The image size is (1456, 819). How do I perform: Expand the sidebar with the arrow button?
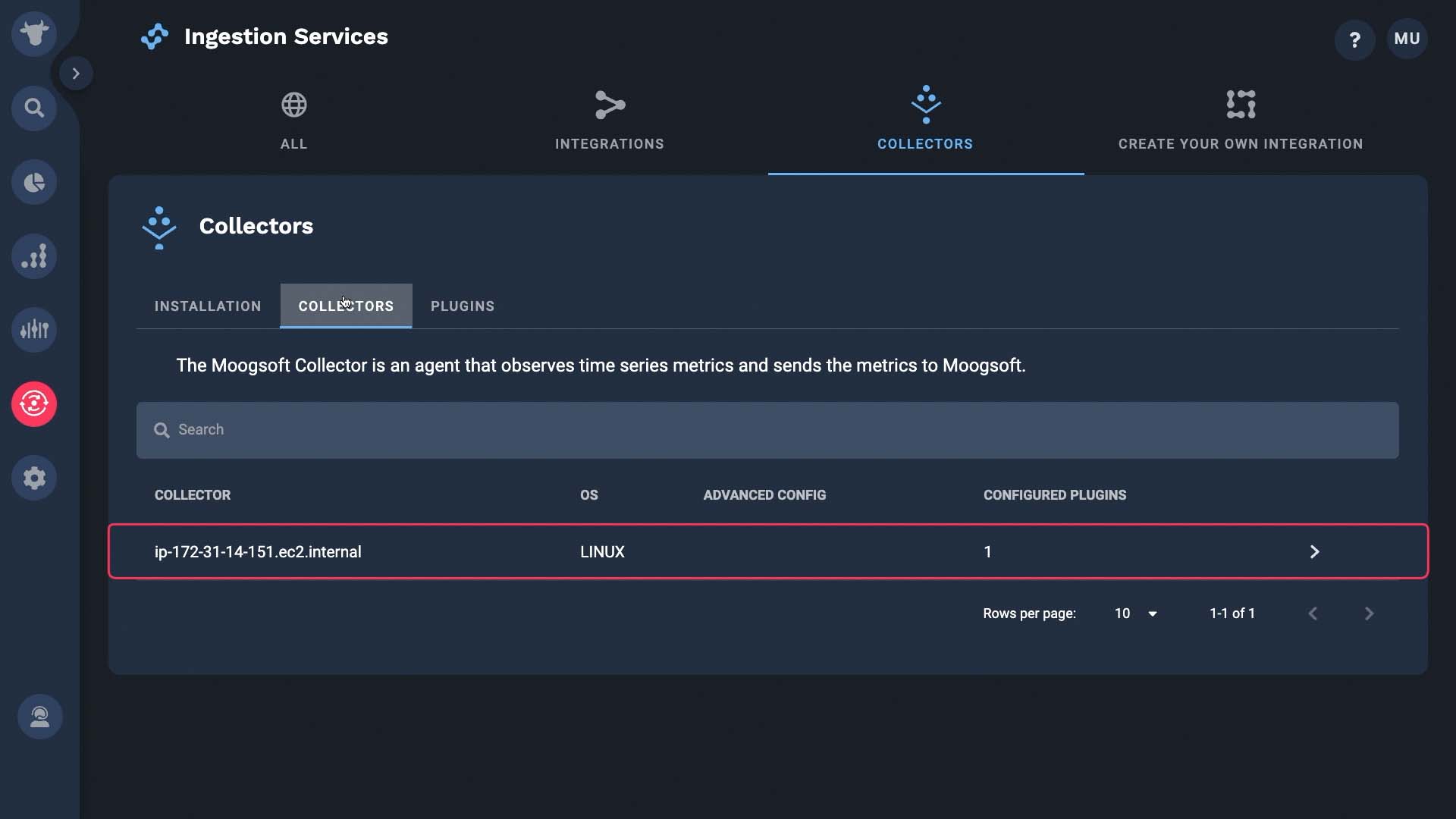tap(76, 74)
